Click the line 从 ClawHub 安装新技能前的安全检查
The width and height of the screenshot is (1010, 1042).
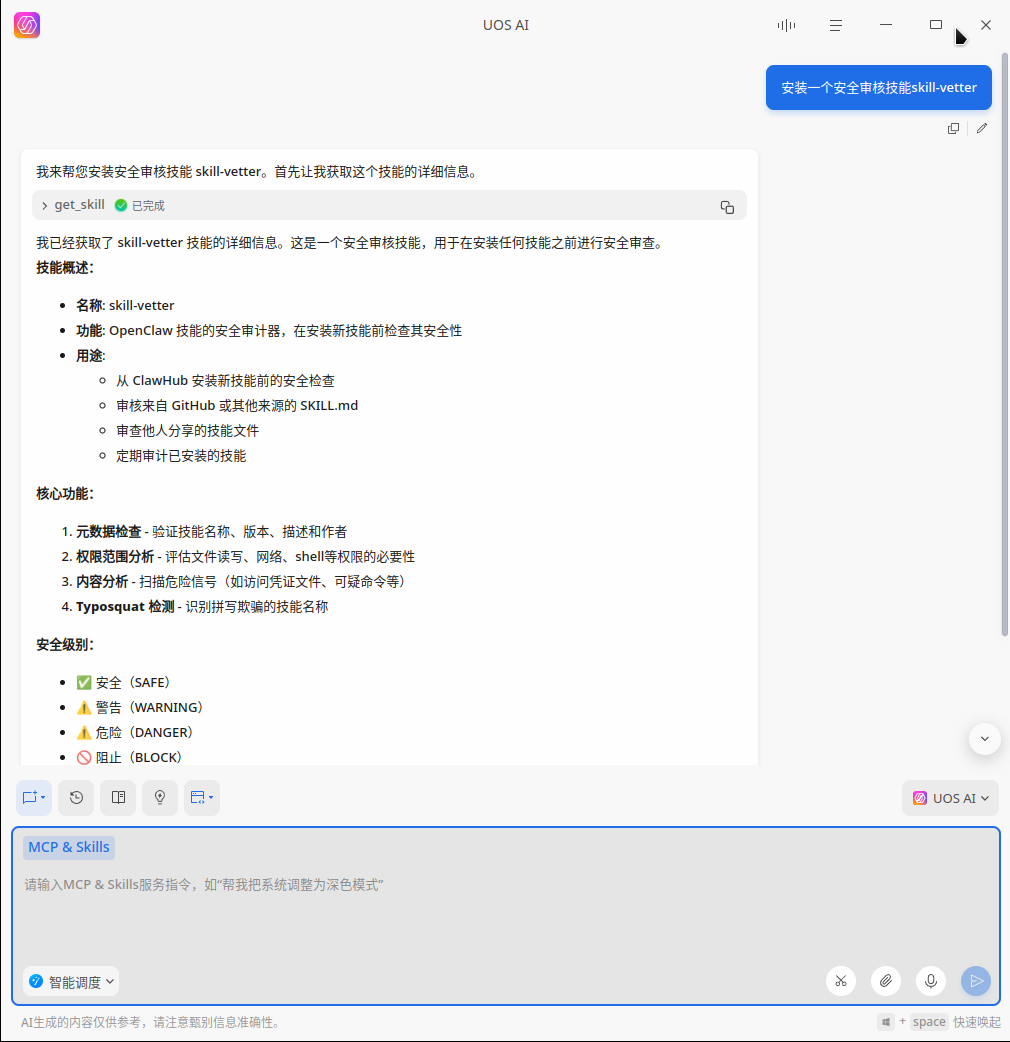click(225, 381)
